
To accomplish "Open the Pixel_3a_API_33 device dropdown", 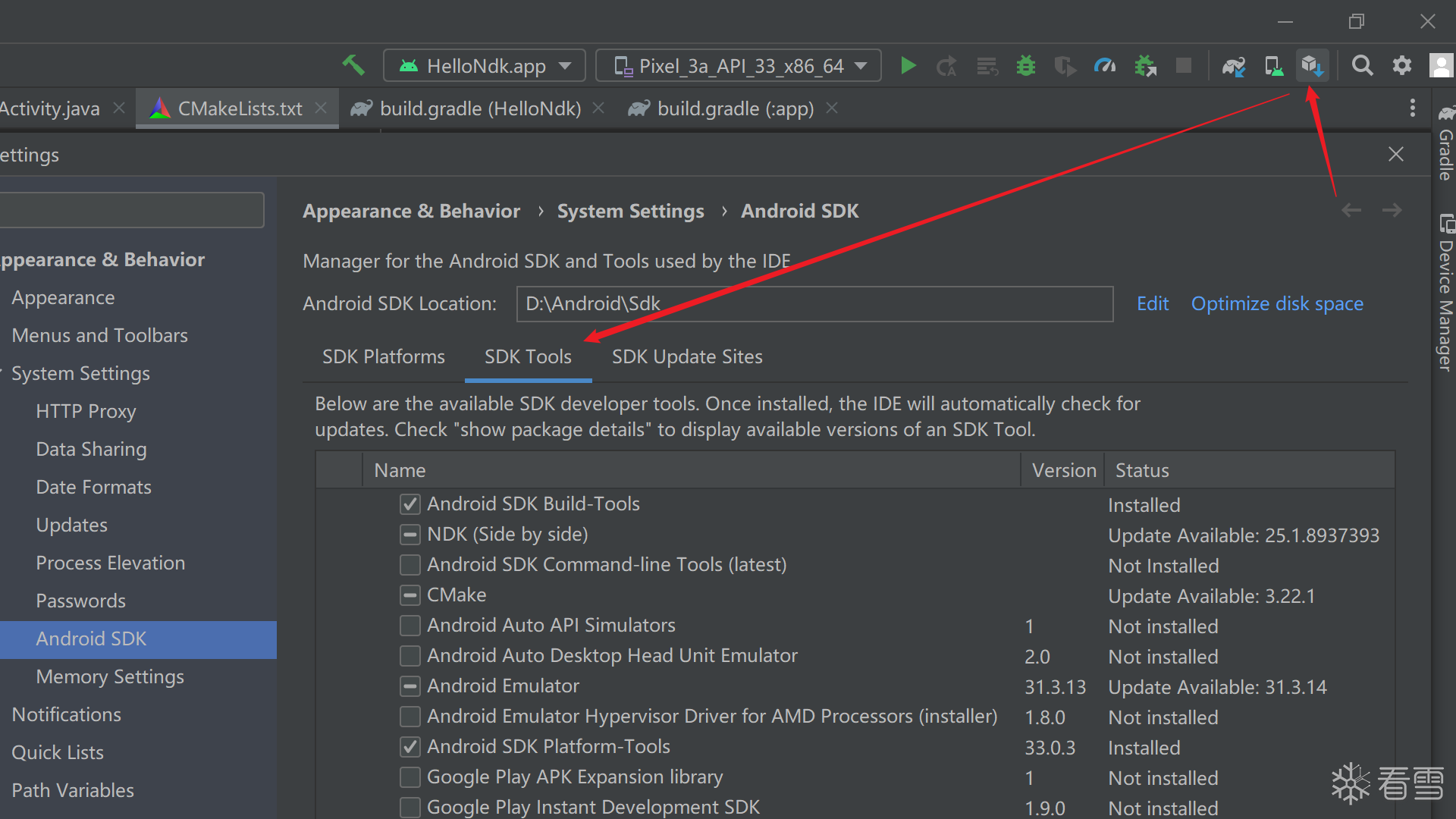I will click(x=739, y=66).
